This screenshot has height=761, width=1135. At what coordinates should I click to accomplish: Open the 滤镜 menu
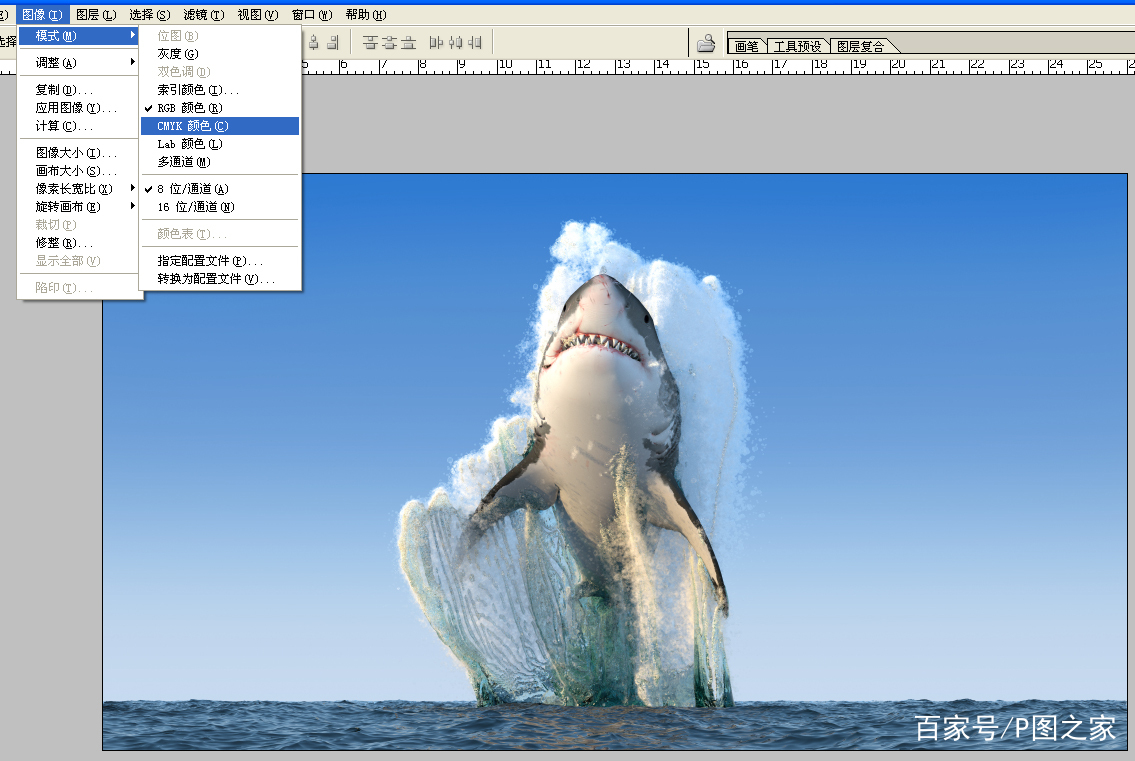203,15
